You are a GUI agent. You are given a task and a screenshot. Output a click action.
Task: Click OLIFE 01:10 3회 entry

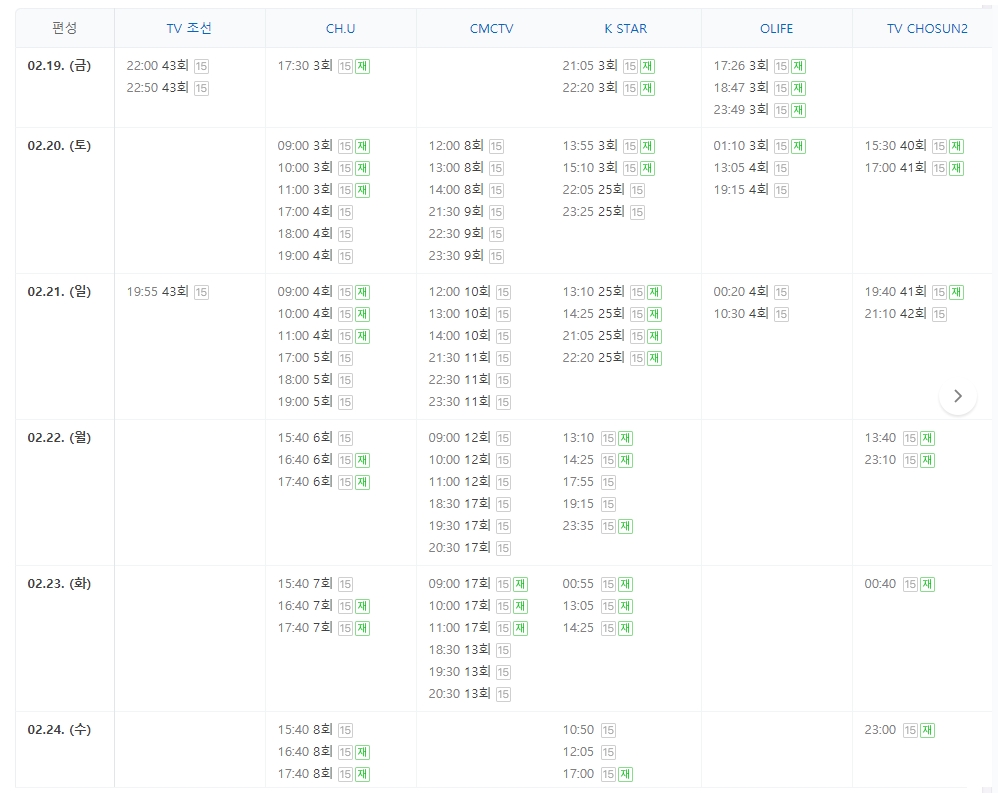coord(740,146)
